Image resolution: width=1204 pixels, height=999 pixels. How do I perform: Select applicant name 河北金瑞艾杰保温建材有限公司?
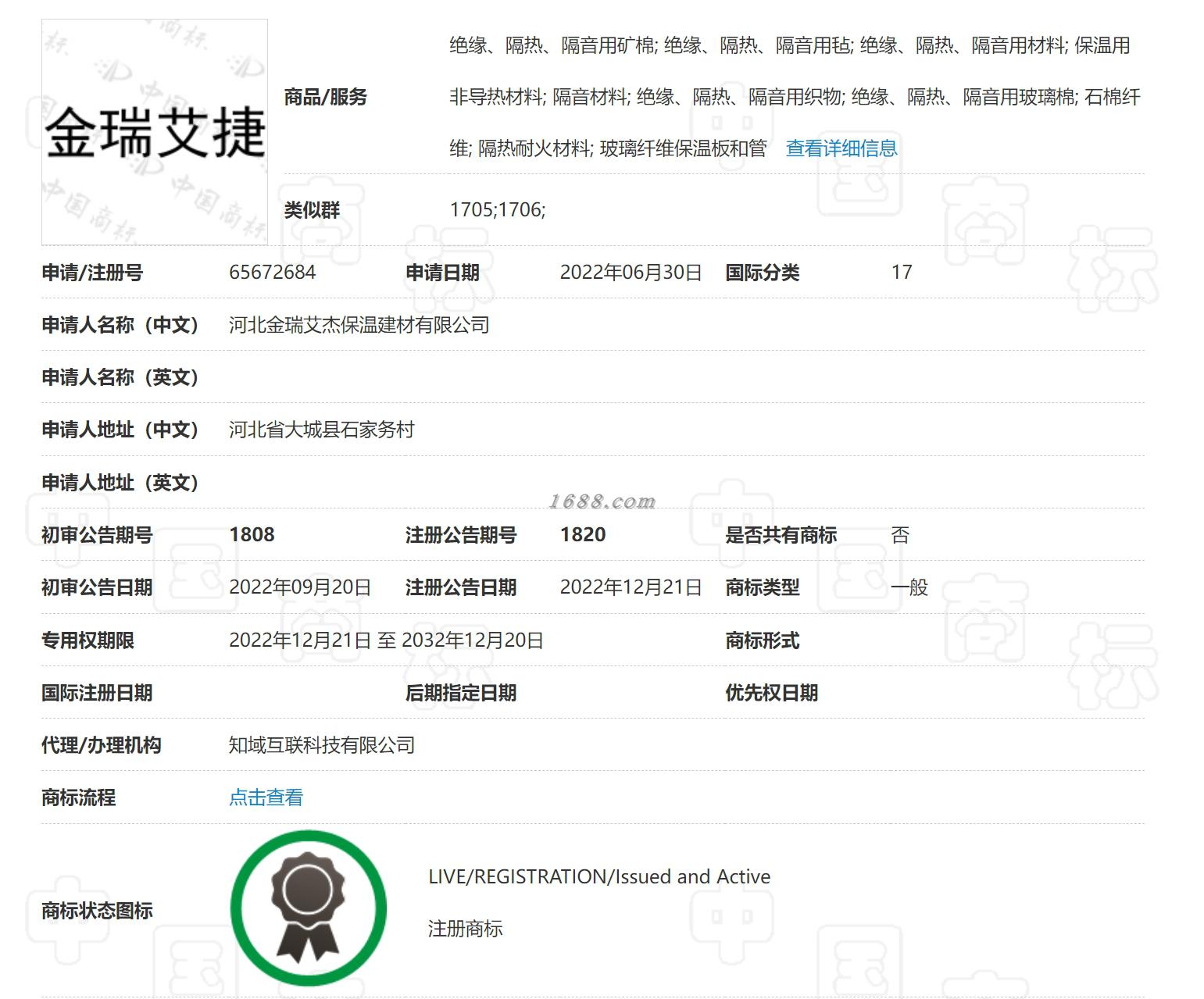click(x=359, y=325)
